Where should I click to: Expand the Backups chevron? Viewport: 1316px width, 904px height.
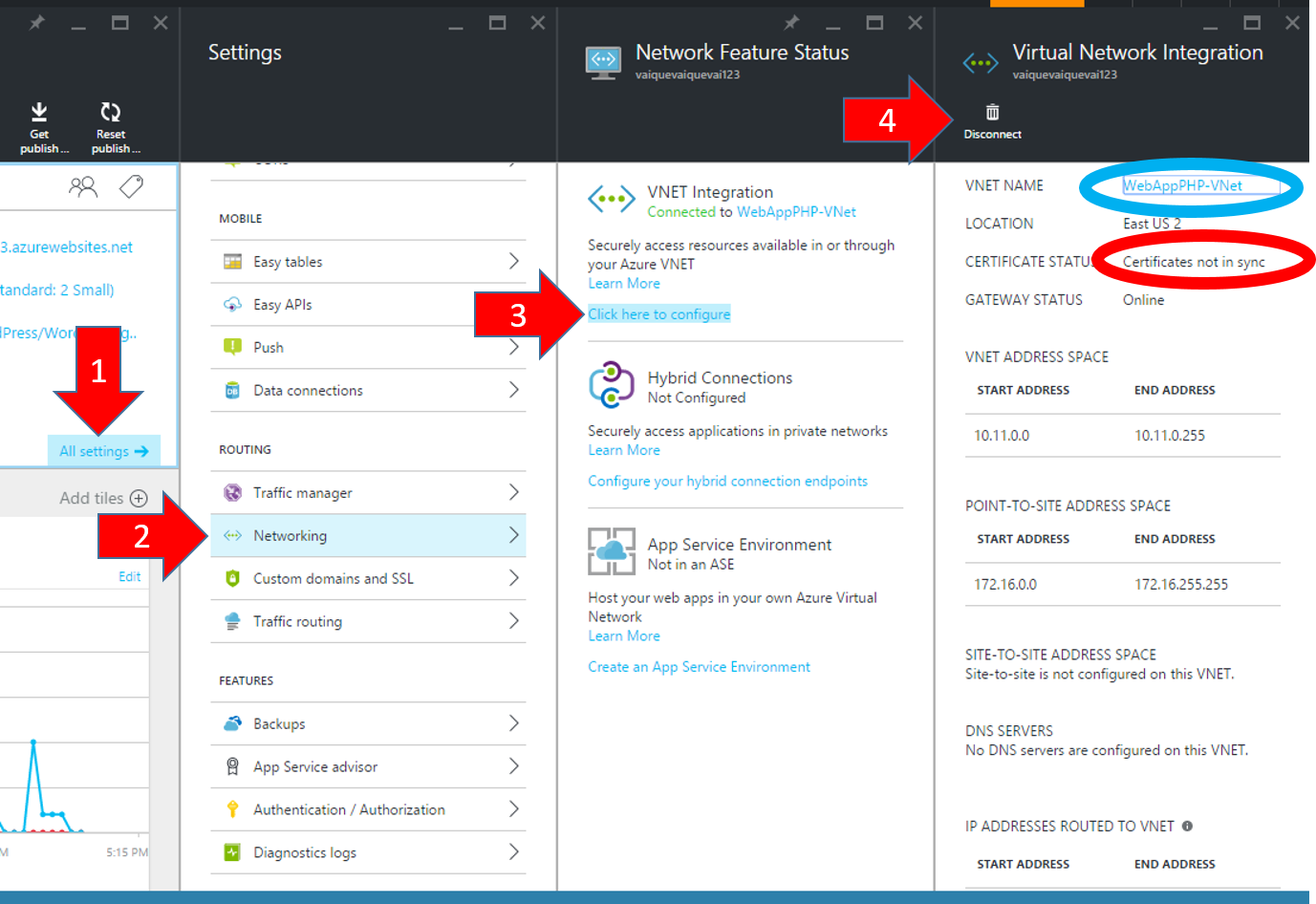click(514, 723)
